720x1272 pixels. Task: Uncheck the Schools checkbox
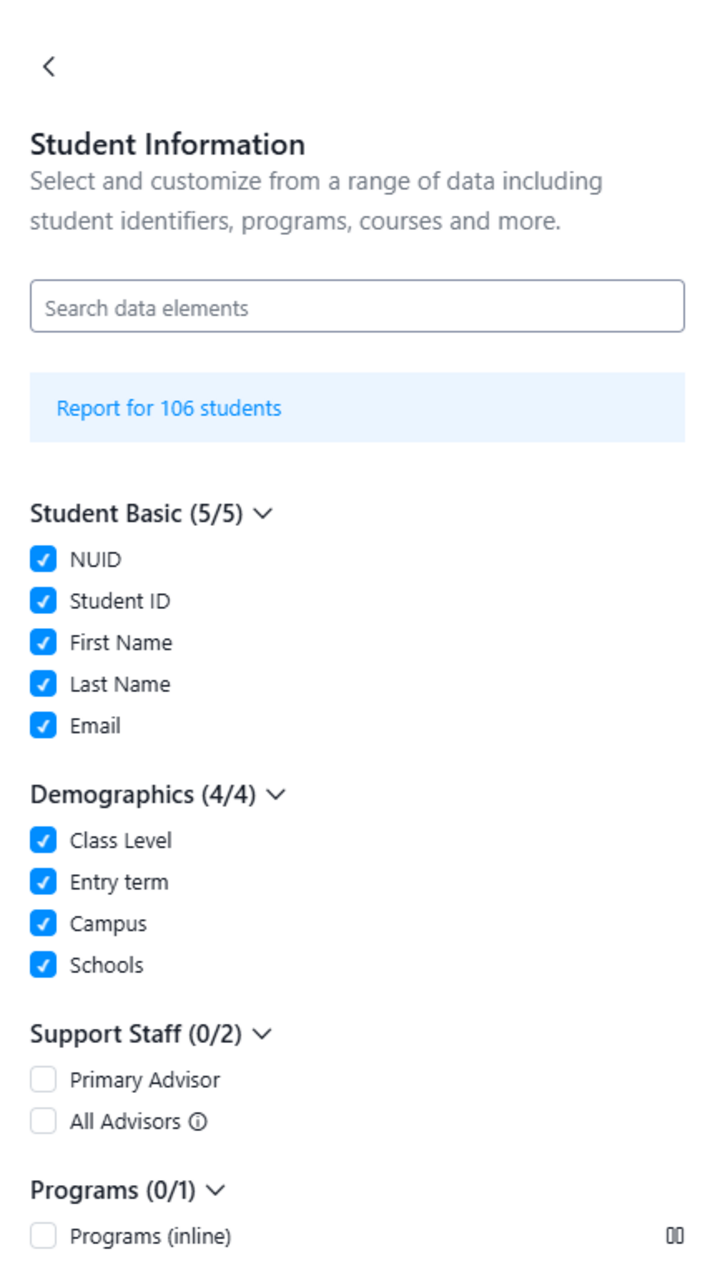coord(42,965)
